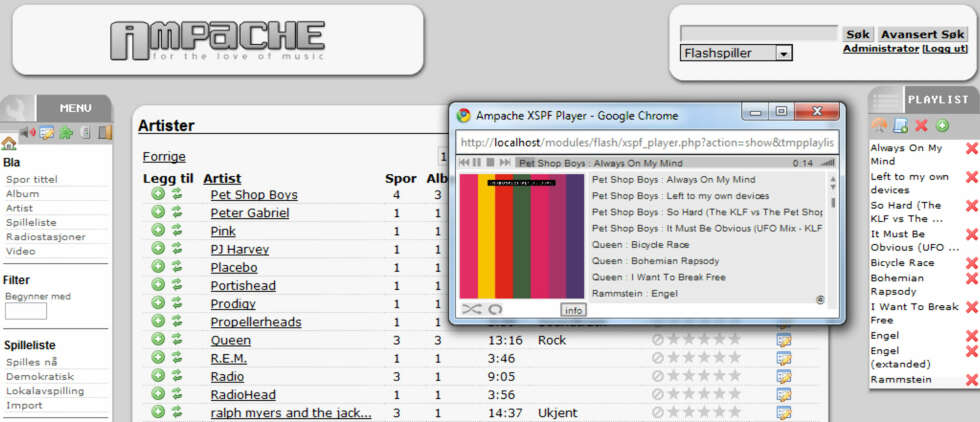Image resolution: width=980 pixels, height=422 pixels.
Task: Add RadioHead with the green plus icon
Action: pos(158,394)
